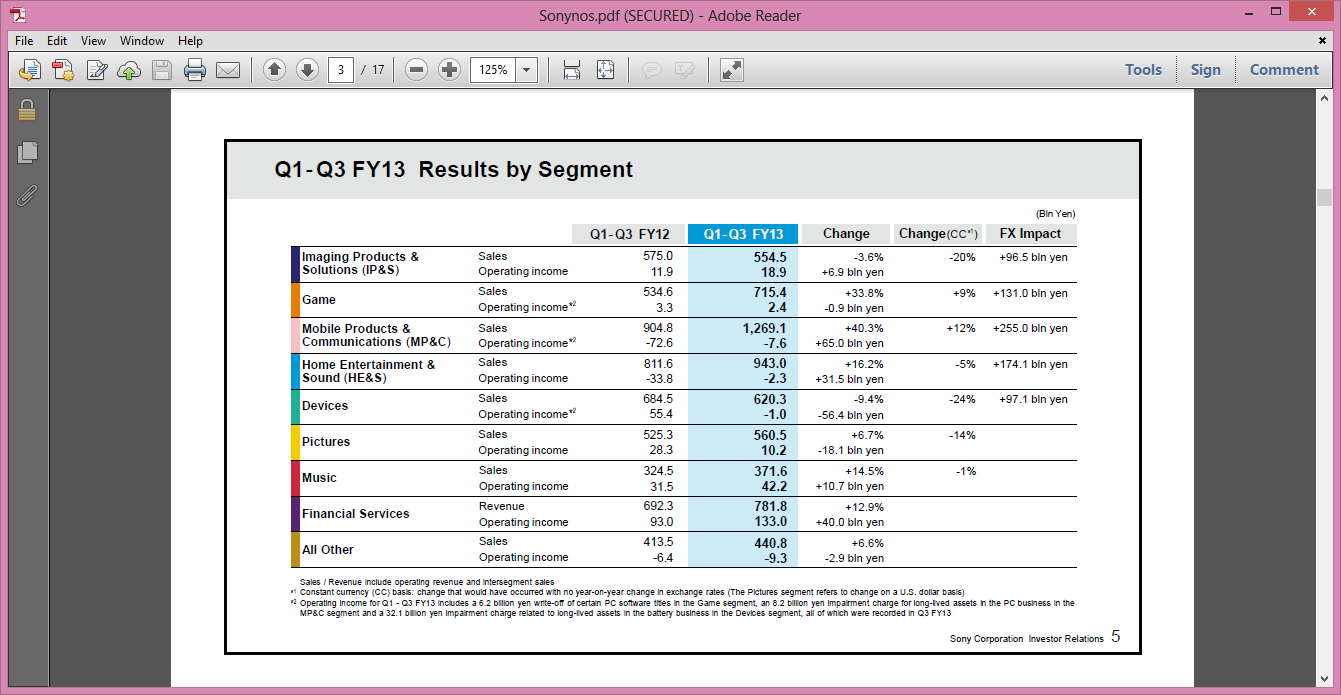Go to next page with down arrow
Screen dimensions: 1341x695
[307, 70]
